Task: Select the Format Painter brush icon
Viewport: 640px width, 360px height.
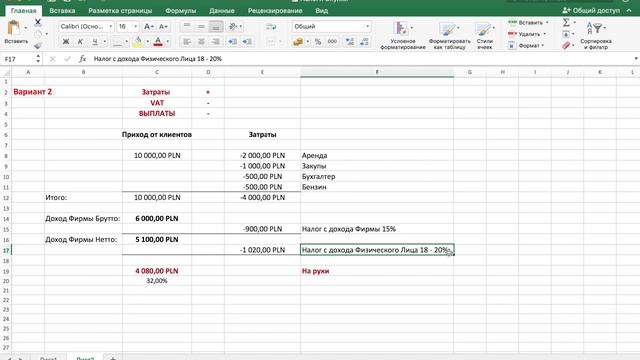Action: 38,45
